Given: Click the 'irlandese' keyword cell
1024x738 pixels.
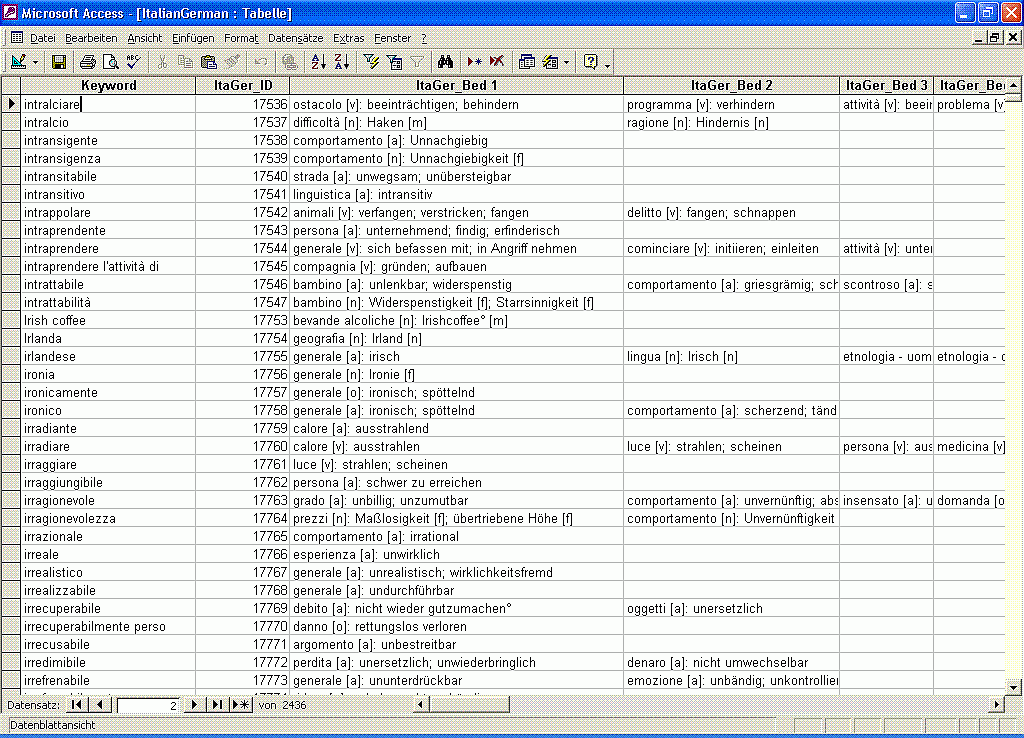Looking at the screenshot, I should tap(108, 357).
